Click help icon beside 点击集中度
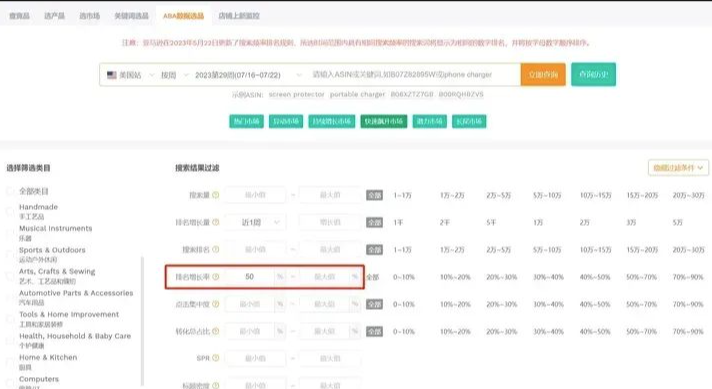 (x=216, y=304)
